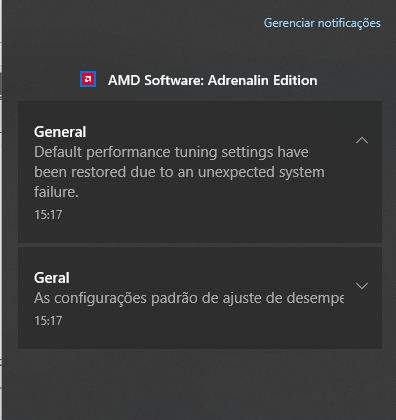
Task: Click the word 'failure.' in the General message
Action: 56,192
